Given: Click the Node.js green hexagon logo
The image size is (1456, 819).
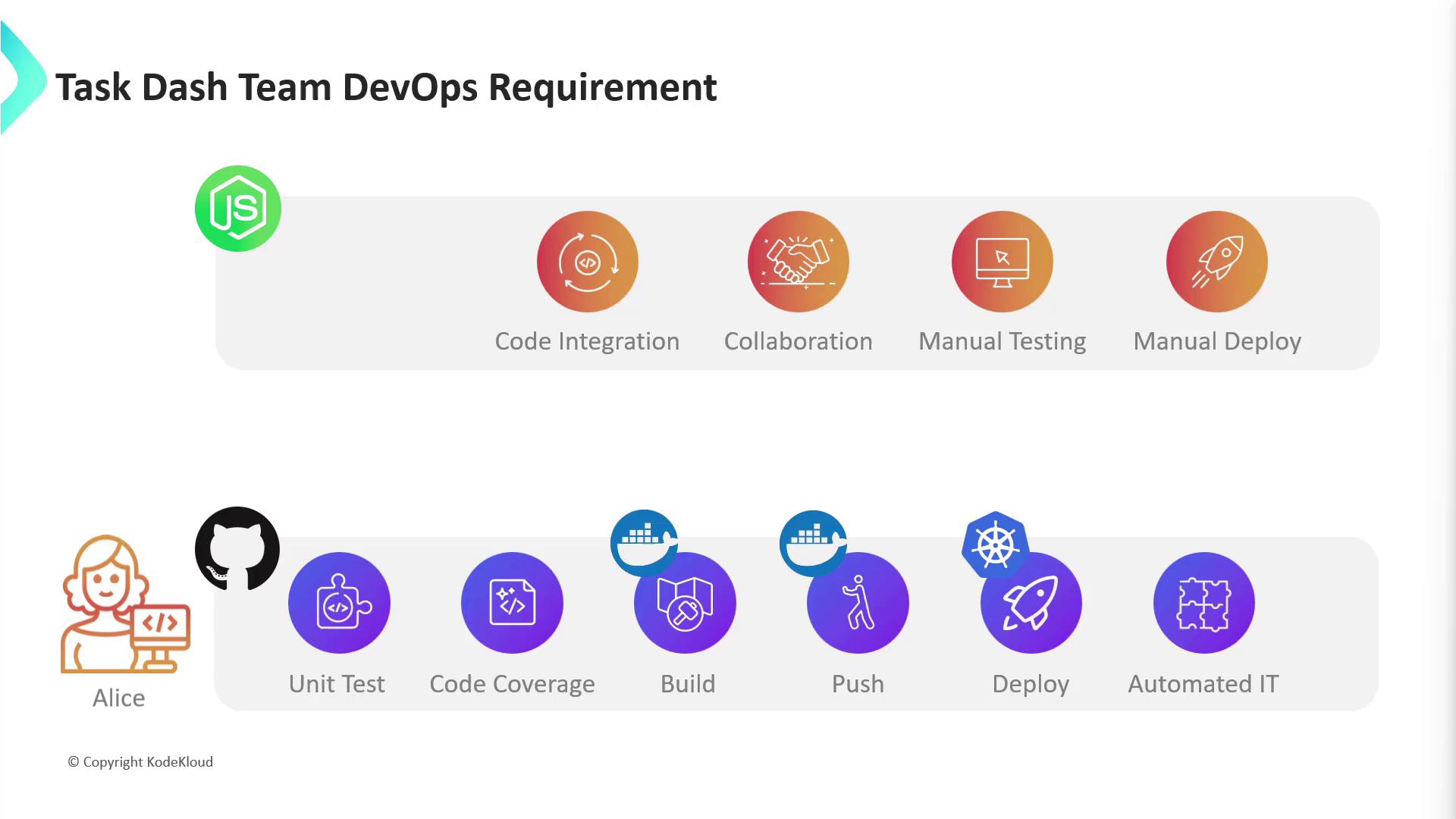Looking at the screenshot, I should click(237, 209).
